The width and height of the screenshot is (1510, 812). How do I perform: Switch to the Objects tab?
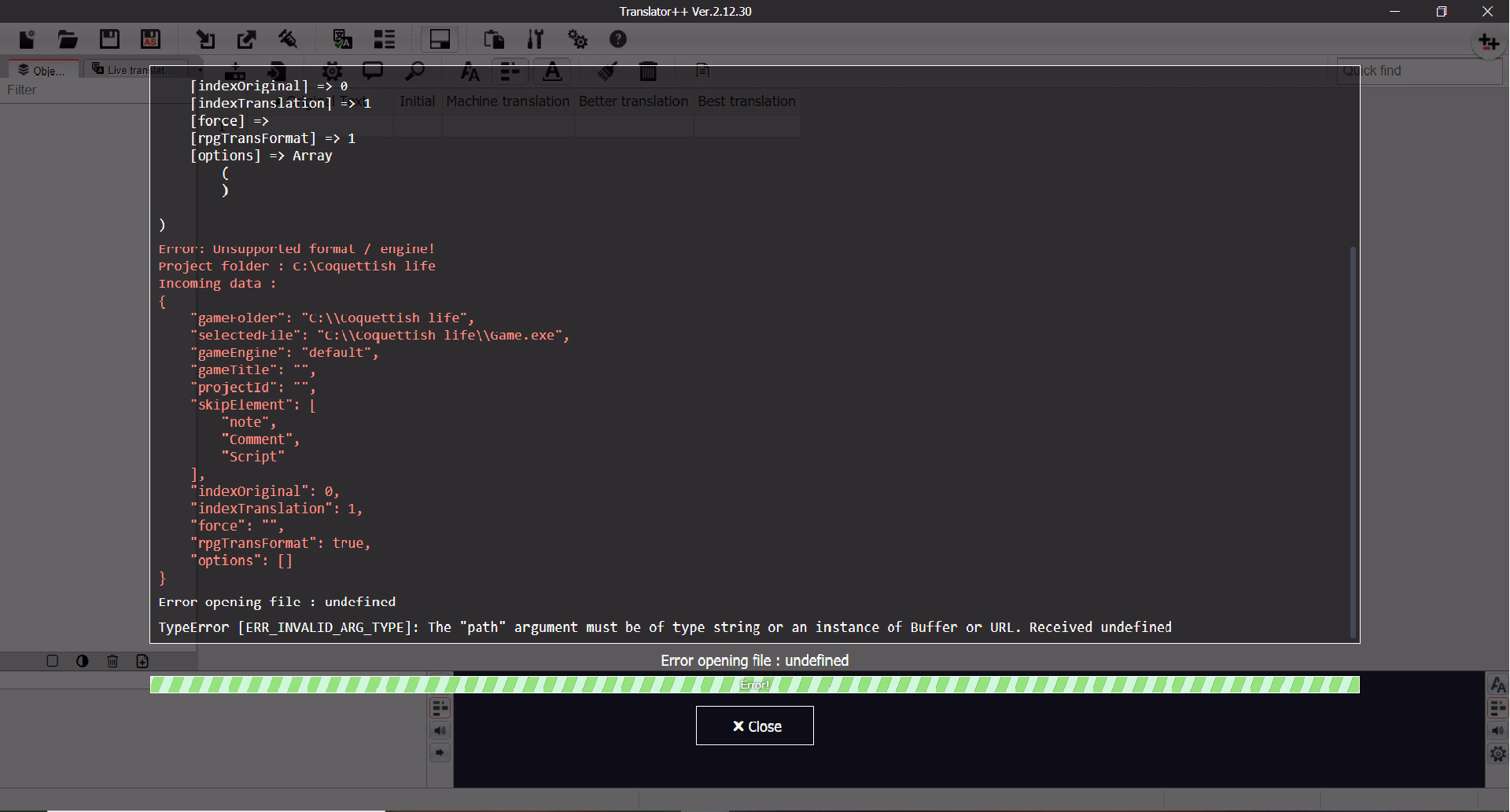coord(42,69)
